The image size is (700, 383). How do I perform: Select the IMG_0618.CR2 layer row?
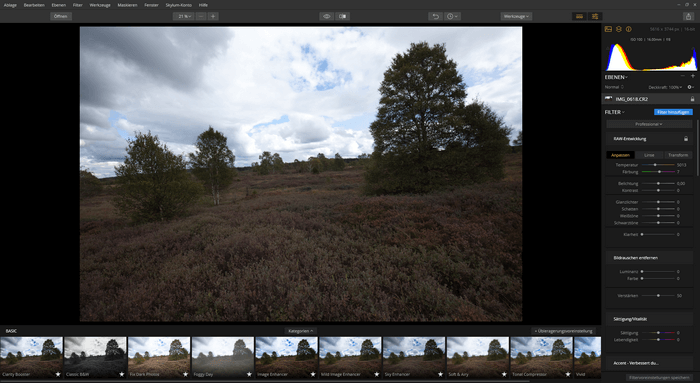point(650,99)
